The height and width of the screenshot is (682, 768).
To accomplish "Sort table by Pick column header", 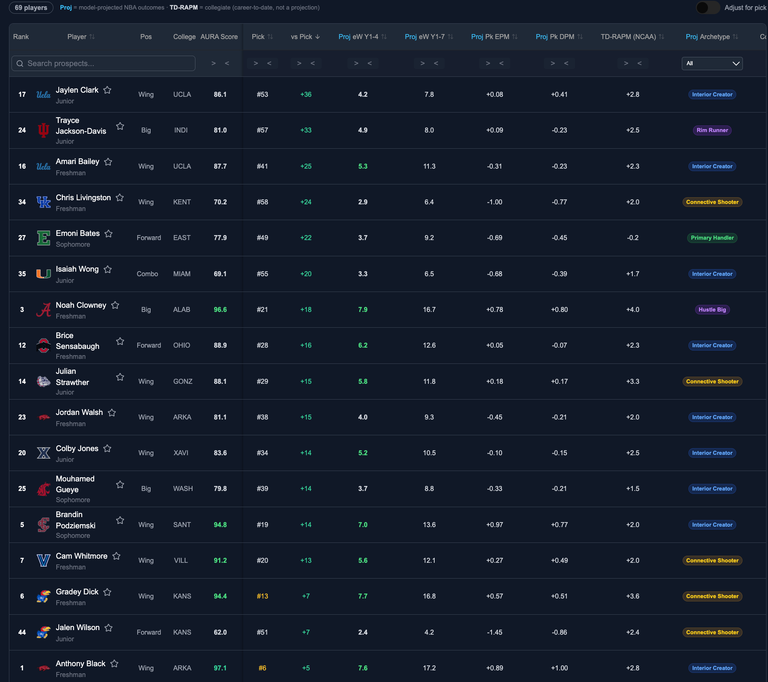I will [x=262, y=37].
